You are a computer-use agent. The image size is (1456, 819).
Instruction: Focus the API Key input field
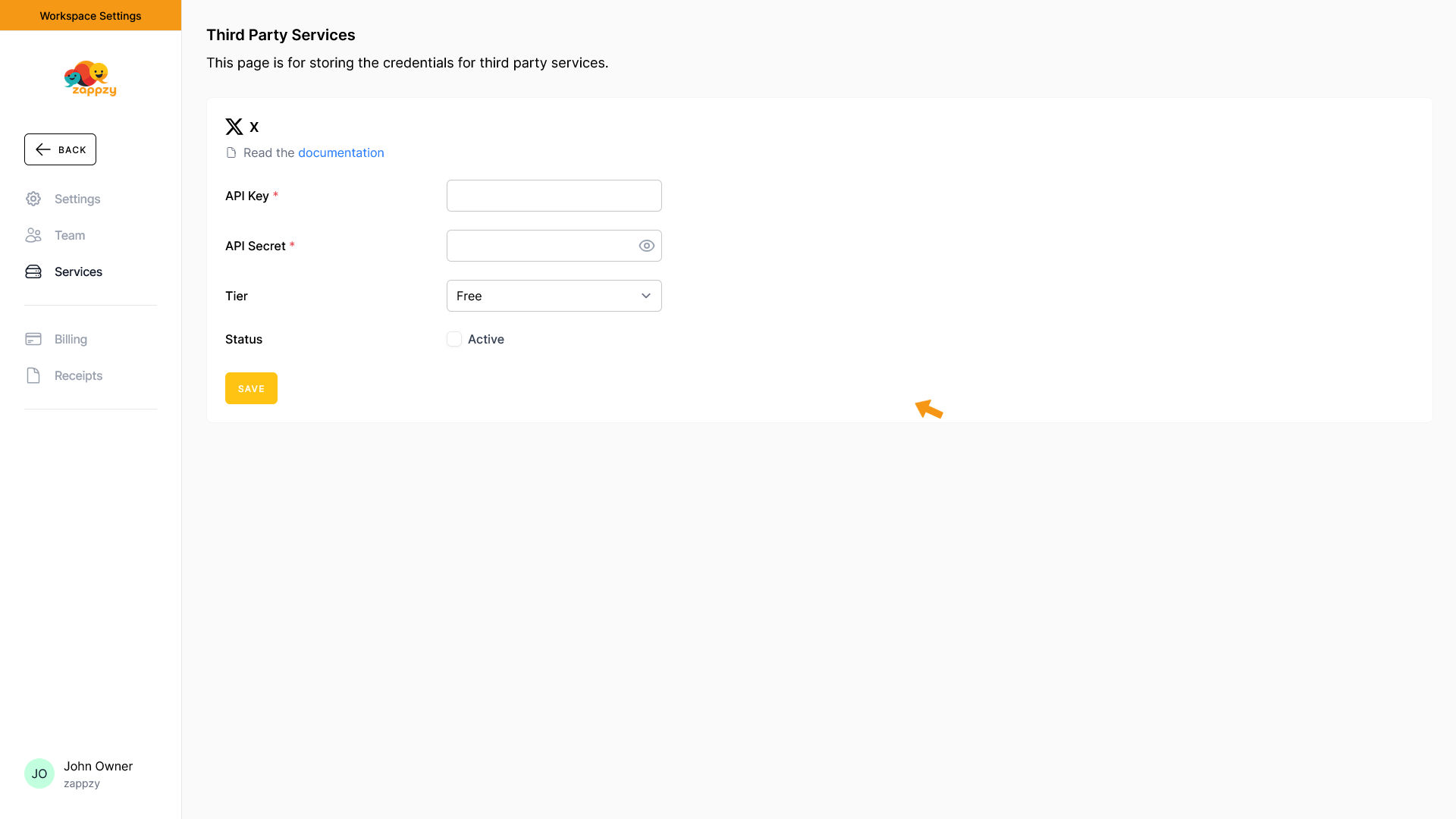point(554,196)
